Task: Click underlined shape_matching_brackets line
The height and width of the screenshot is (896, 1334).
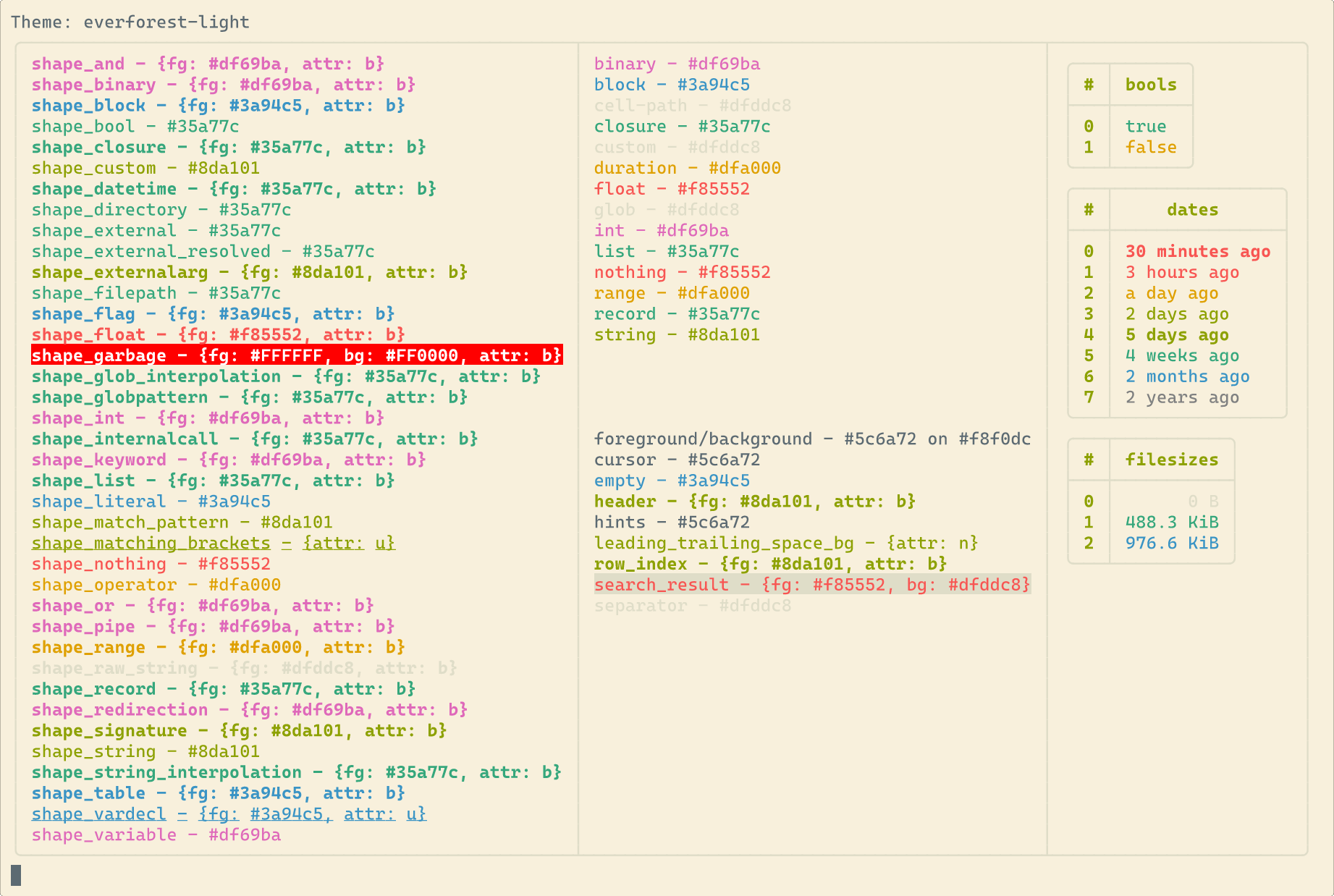Action: (214, 544)
